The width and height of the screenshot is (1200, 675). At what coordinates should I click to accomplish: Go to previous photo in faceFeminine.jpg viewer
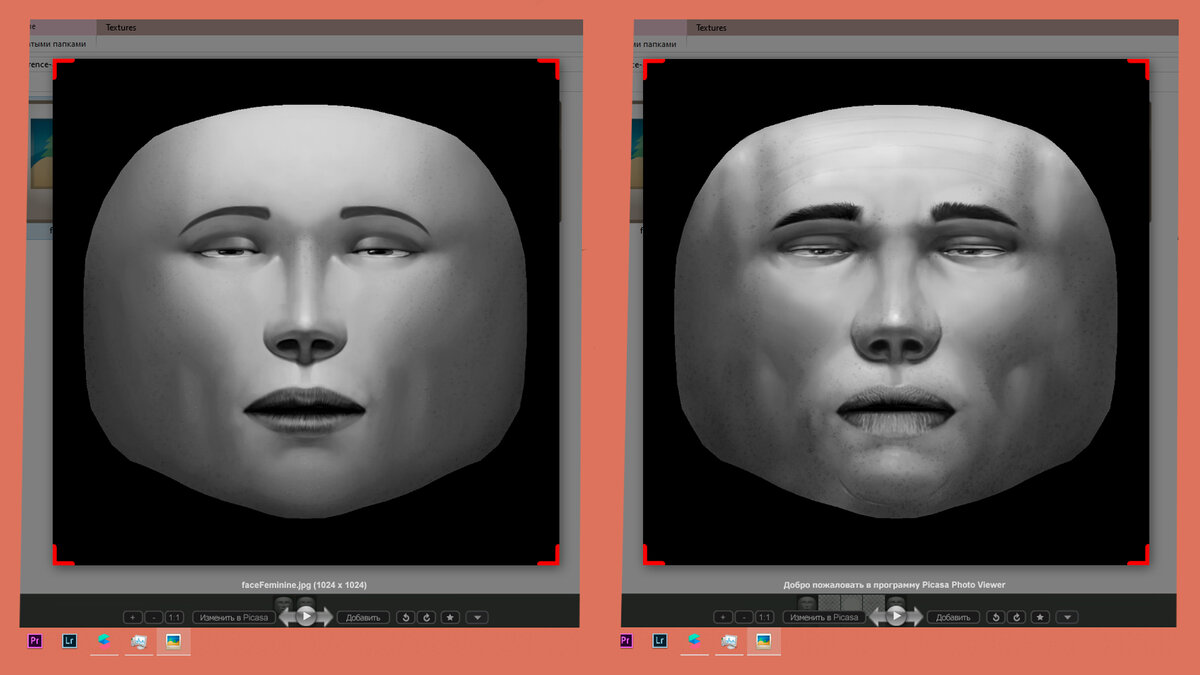pos(288,617)
